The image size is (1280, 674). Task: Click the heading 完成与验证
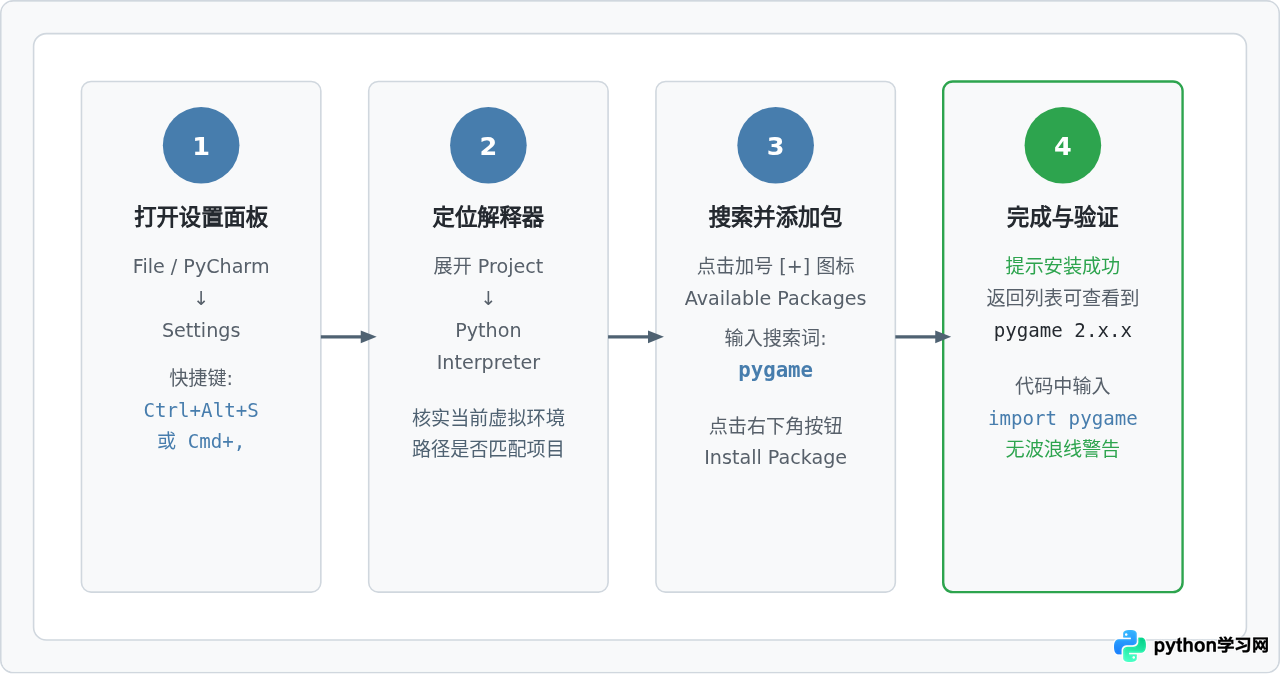click(1062, 217)
